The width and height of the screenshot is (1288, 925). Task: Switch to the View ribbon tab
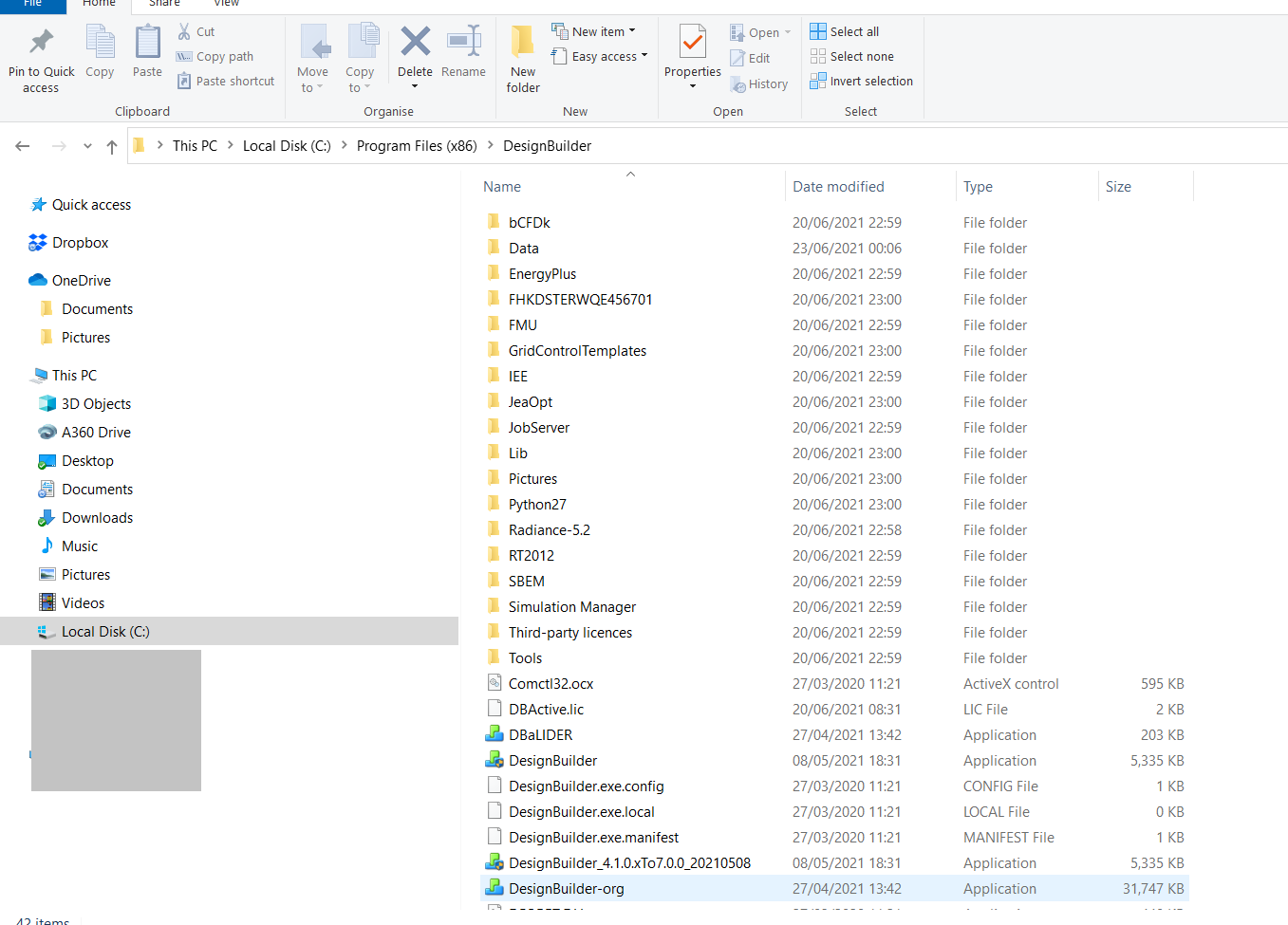click(227, 4)
